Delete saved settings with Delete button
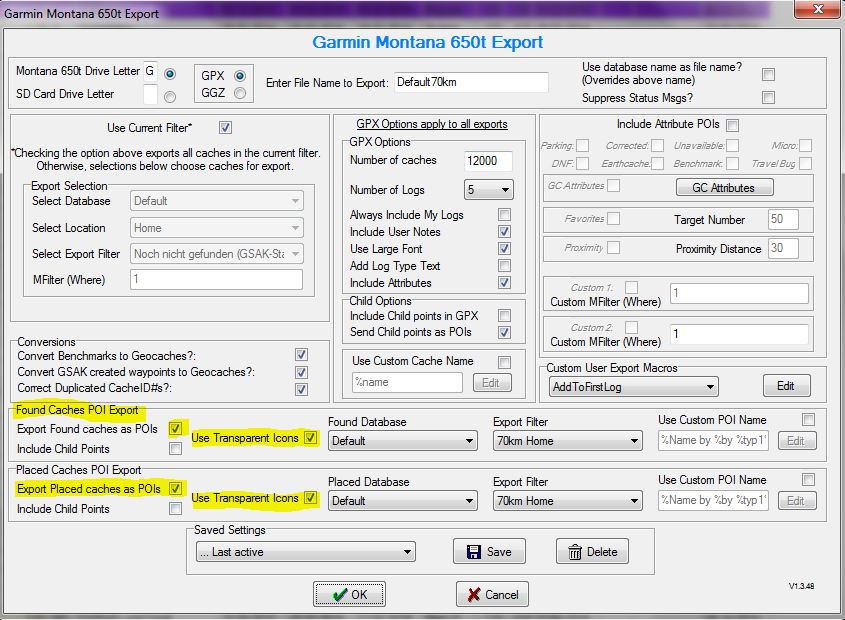 pos(592,552)
